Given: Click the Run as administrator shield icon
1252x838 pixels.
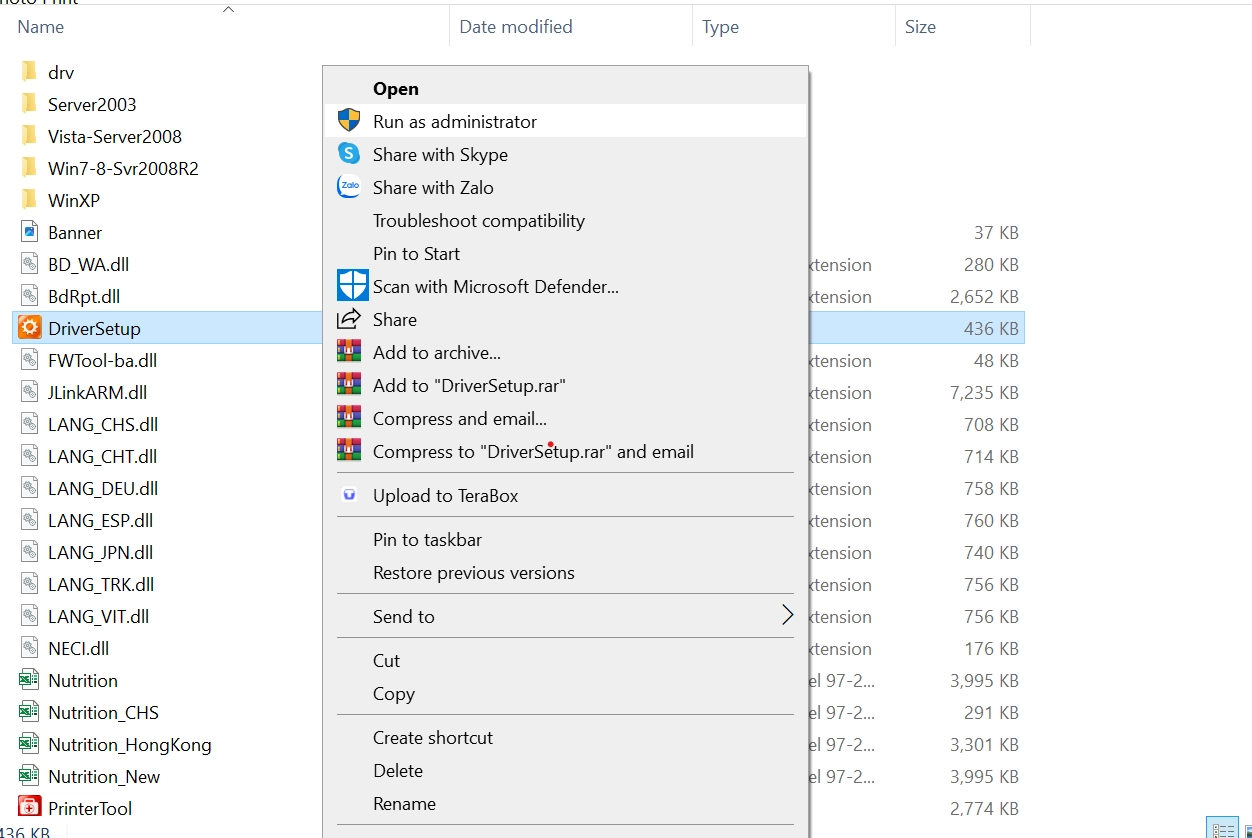Looking at the screenshot, I should click(348, 121).
